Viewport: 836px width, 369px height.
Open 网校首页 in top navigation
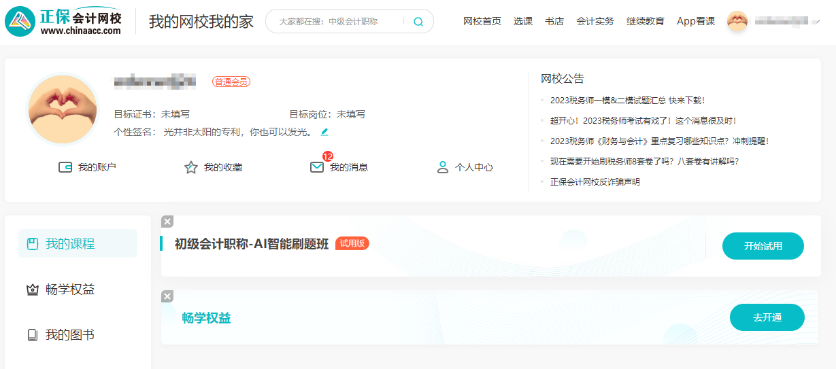482,21
